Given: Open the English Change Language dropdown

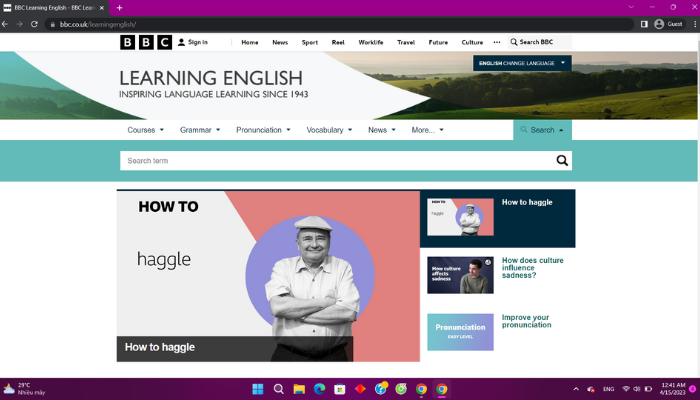Looking at the screenshot, I should 522,63.
